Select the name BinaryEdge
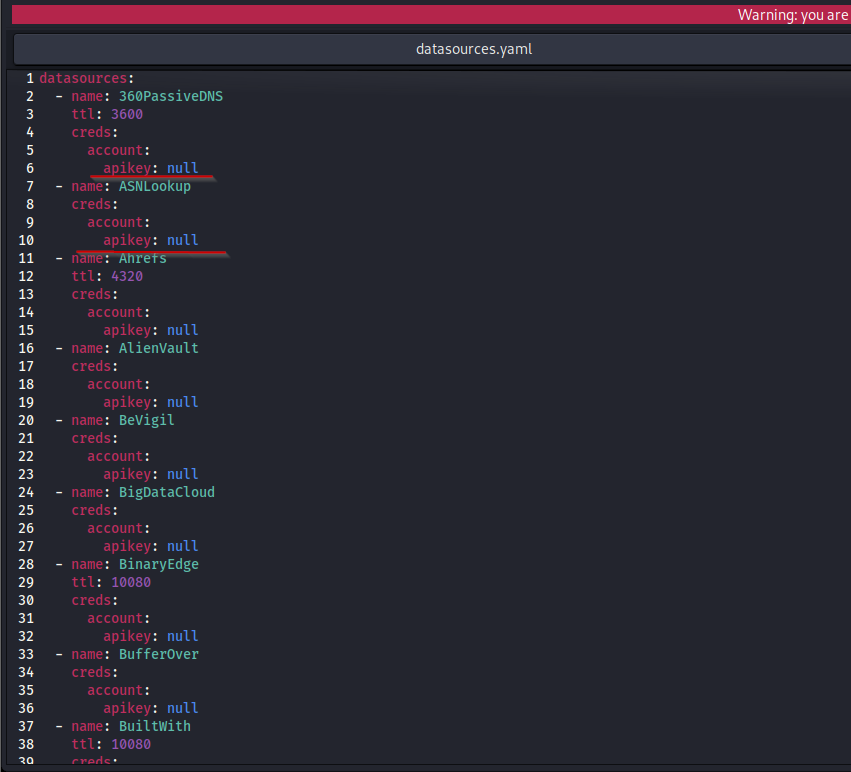 click(158, 564)
